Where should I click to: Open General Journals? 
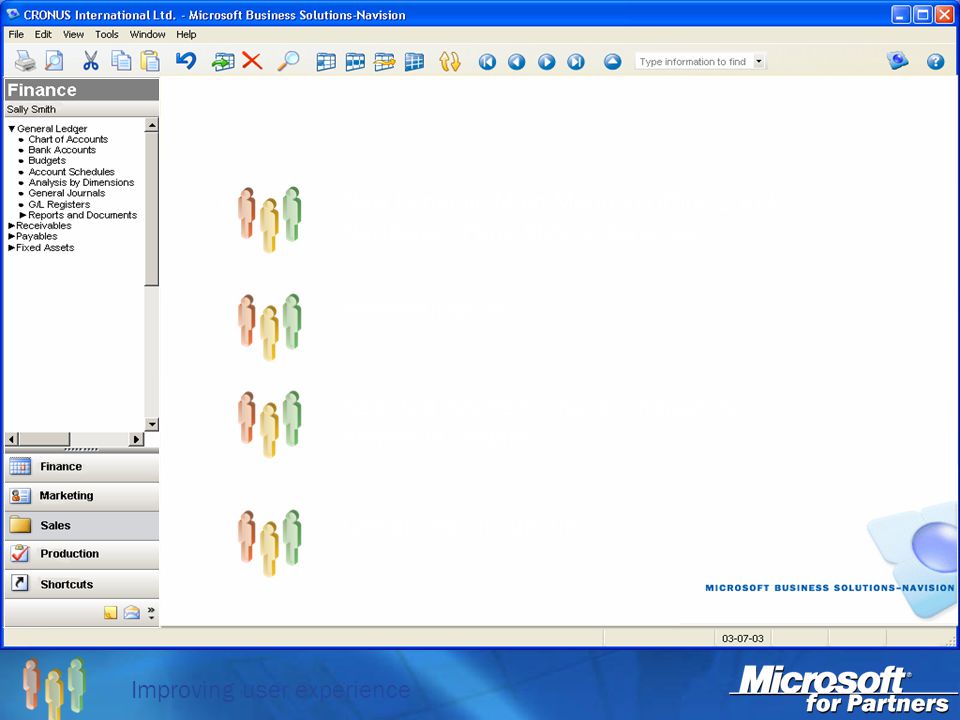[67, 193]
